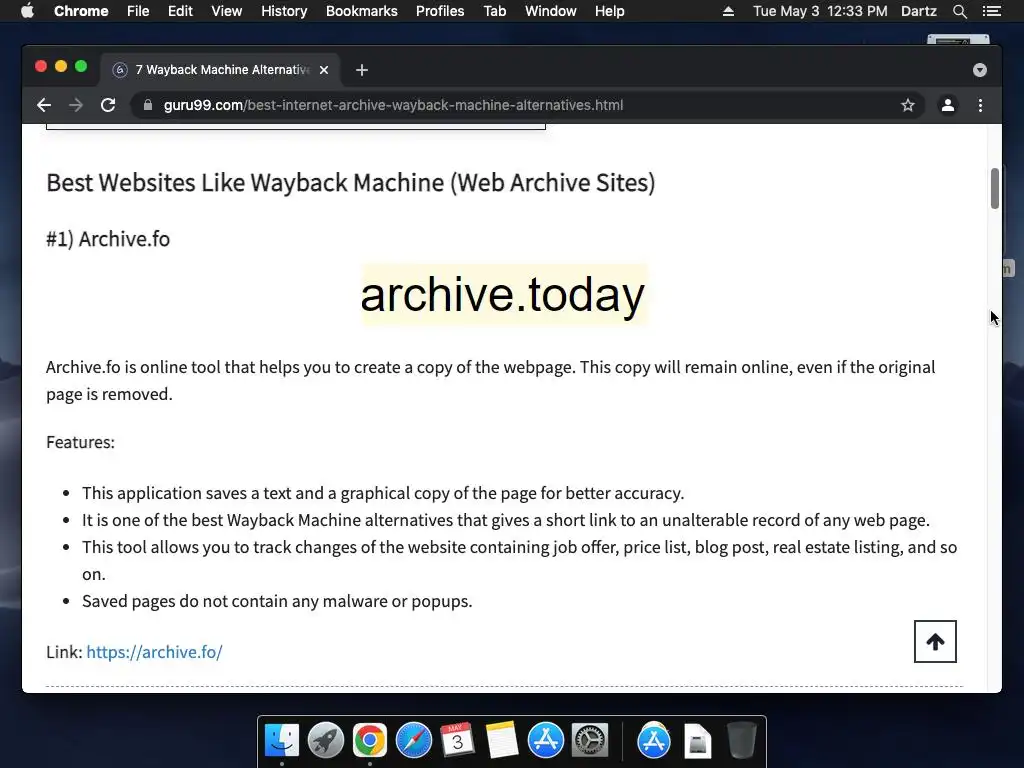Open the Chrome application menu
This screenshot has width=1024, height=768.
(81, 11)
